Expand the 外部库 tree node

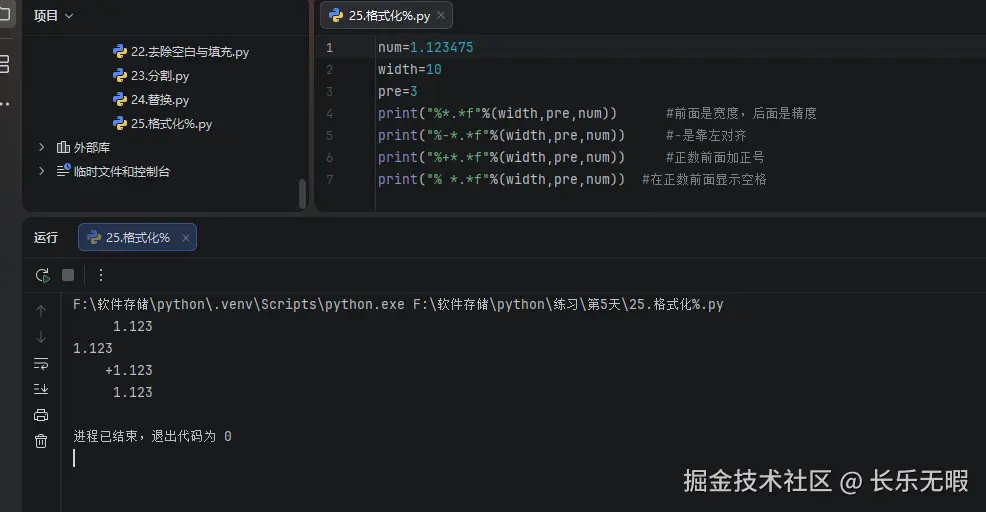point(42,147)
